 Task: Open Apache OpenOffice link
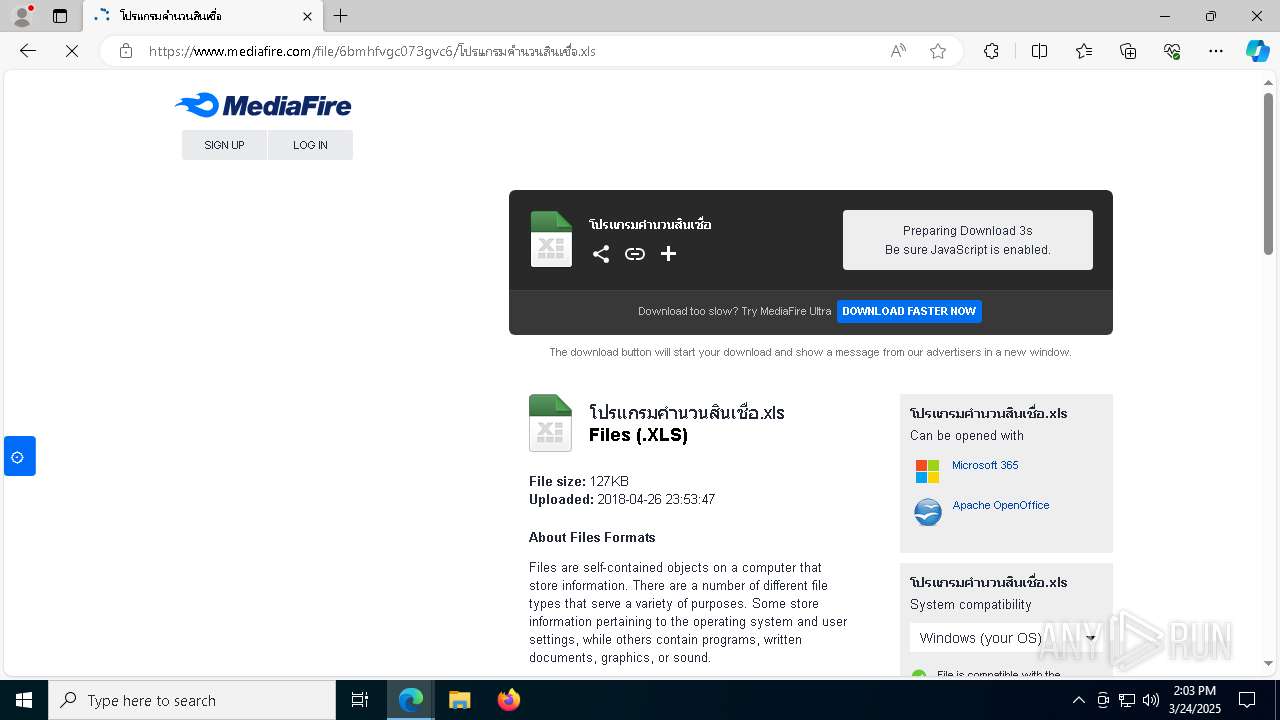[1001, 505]
